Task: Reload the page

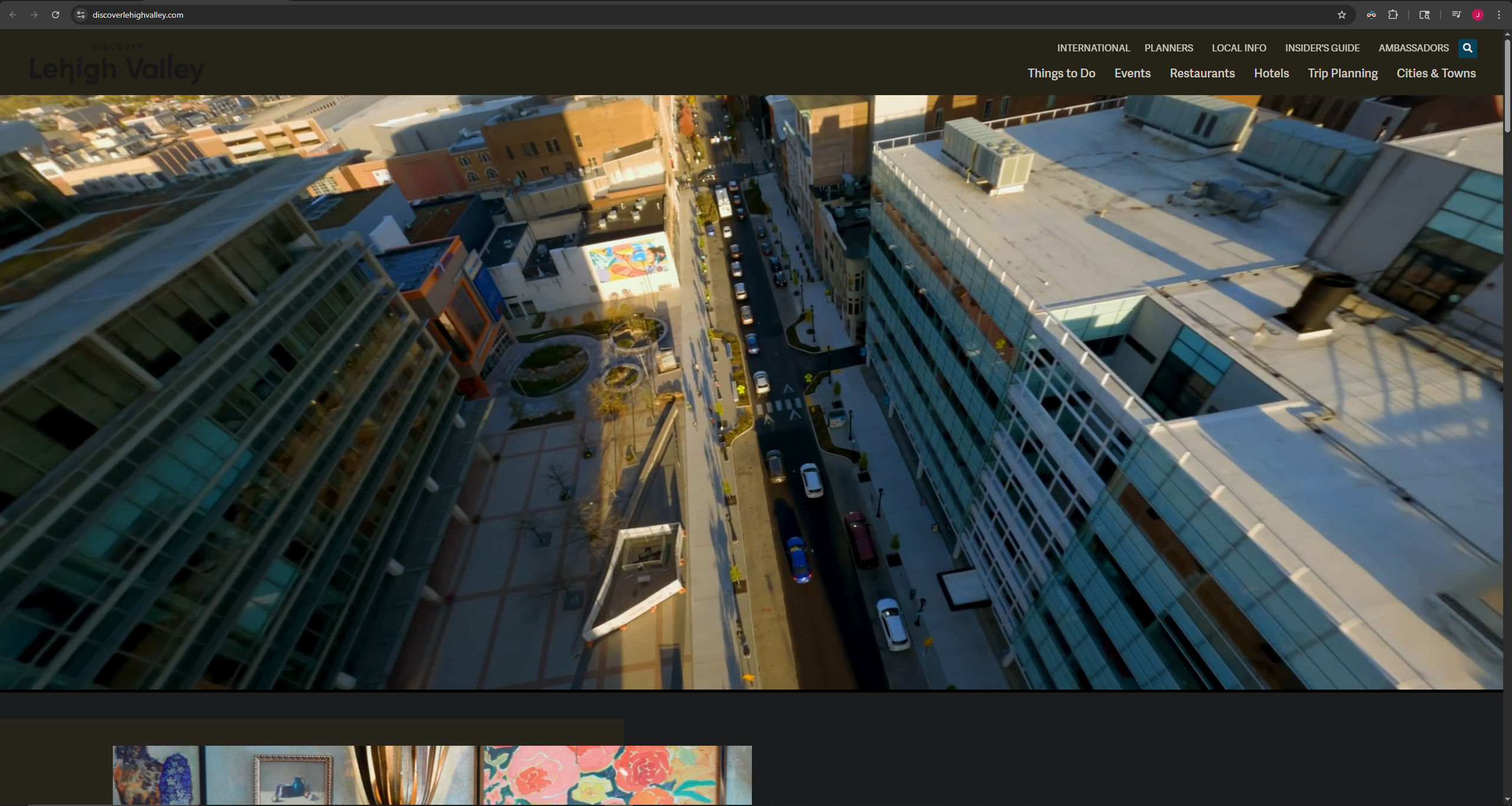Action: pyautogui.click(x=56, y=15)
